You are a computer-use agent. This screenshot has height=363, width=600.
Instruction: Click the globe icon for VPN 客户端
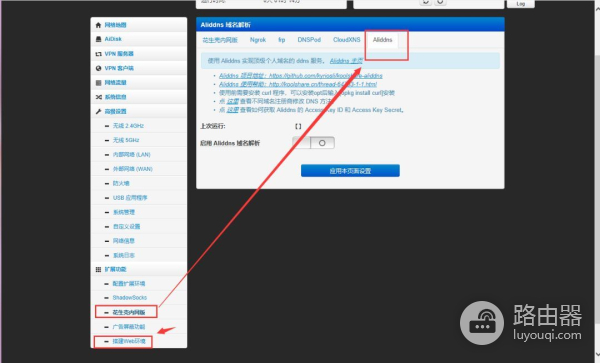point(98,68)
